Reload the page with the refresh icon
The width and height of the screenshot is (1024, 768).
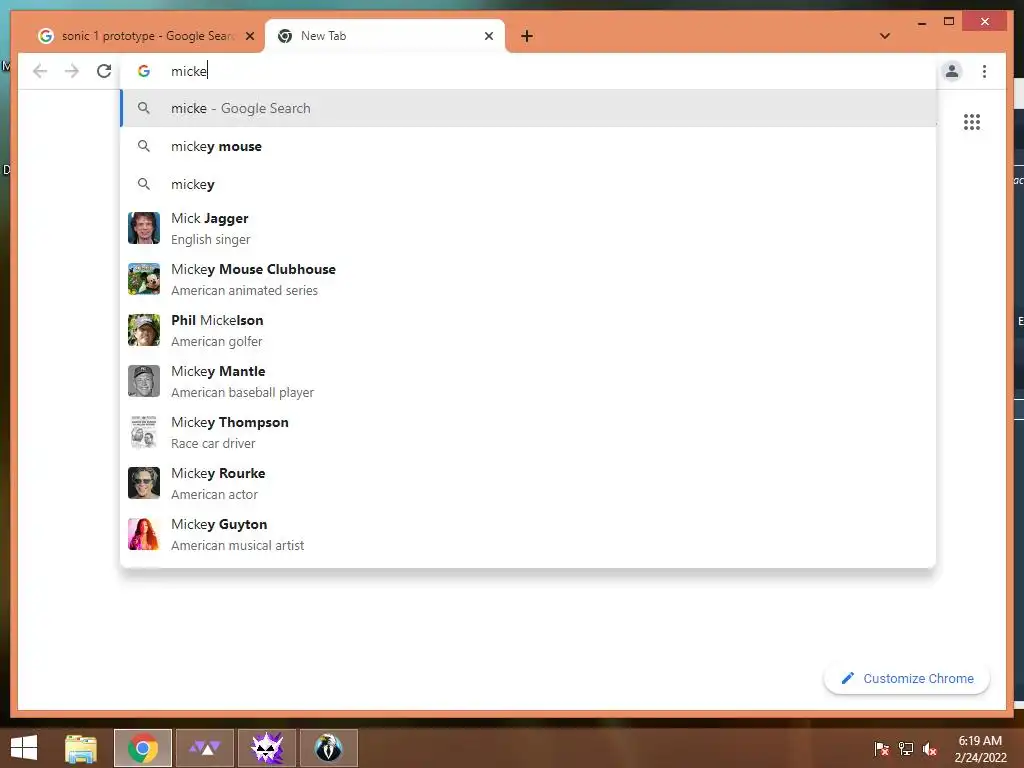[x=104, y=71]
